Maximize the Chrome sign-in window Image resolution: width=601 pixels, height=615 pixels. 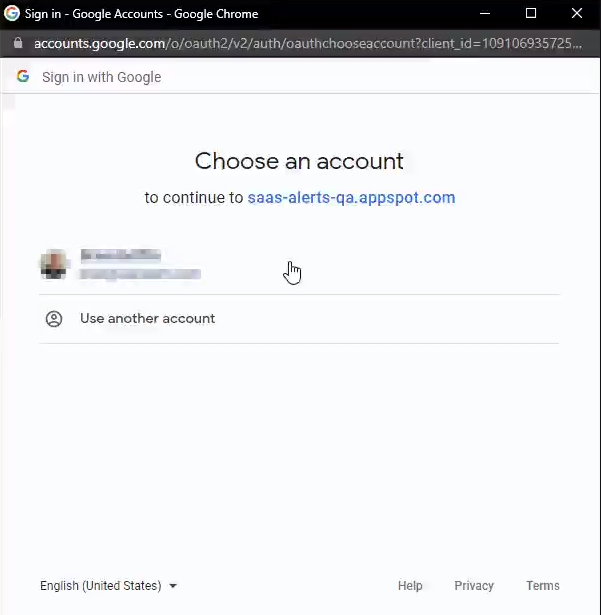[x=531, y=14]
